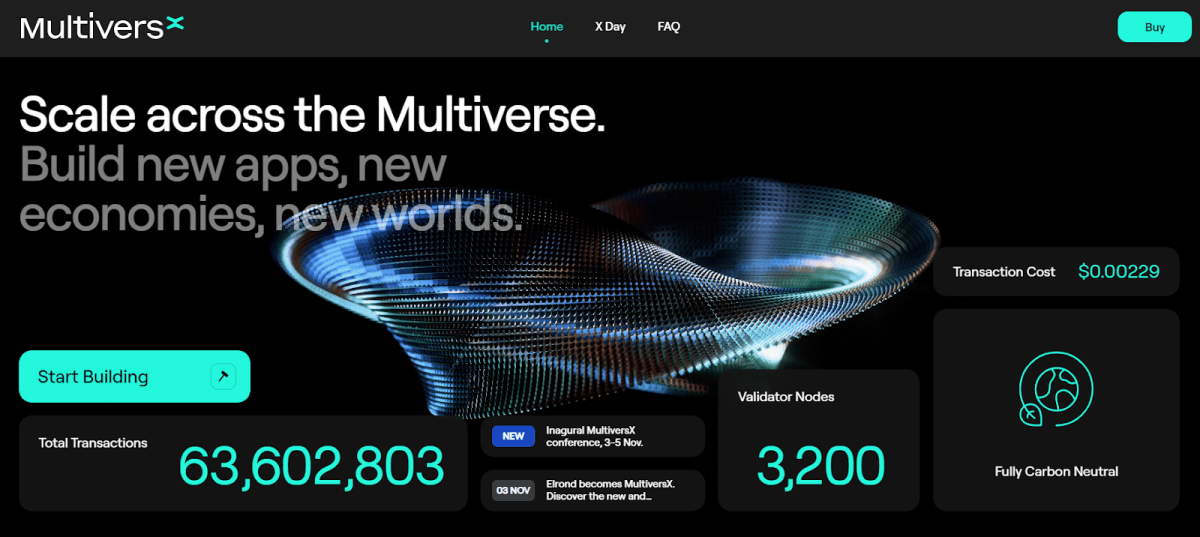Click the 3,200 validator count
Viewport: 1200px width, 537px height.
point(820,465)
